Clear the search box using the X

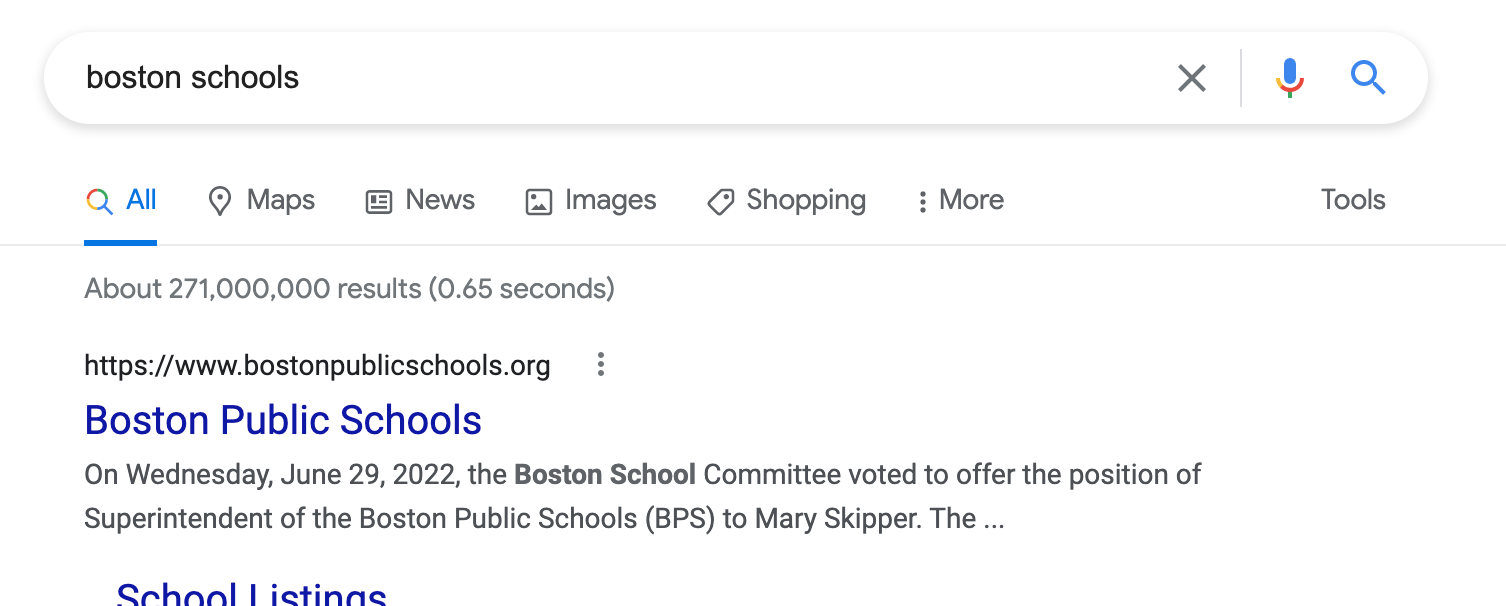[1191, 77]
